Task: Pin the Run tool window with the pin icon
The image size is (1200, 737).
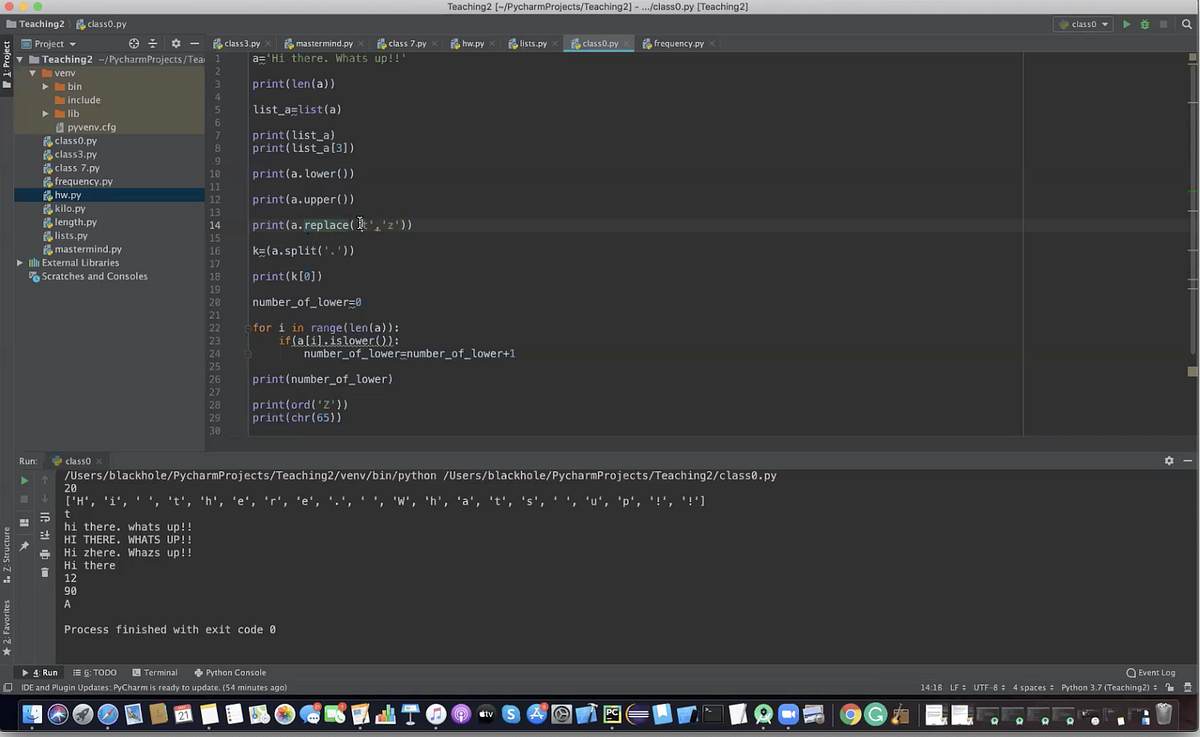Action: click(x=25, y=545)
